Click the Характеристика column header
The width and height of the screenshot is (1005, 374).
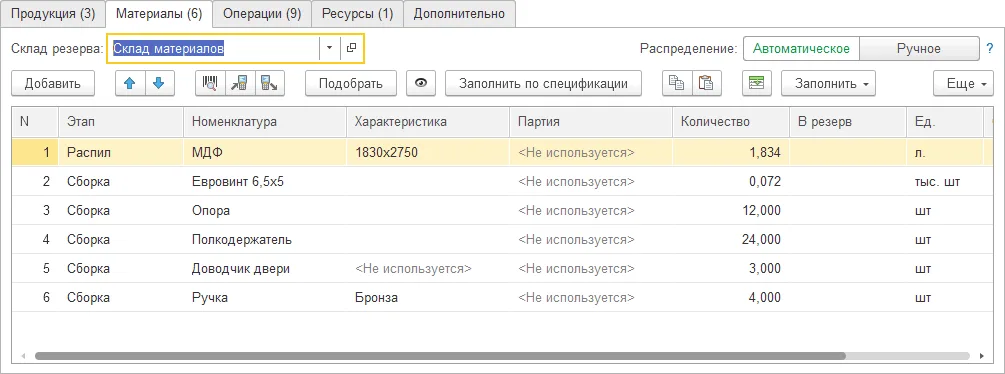point(428,122)
